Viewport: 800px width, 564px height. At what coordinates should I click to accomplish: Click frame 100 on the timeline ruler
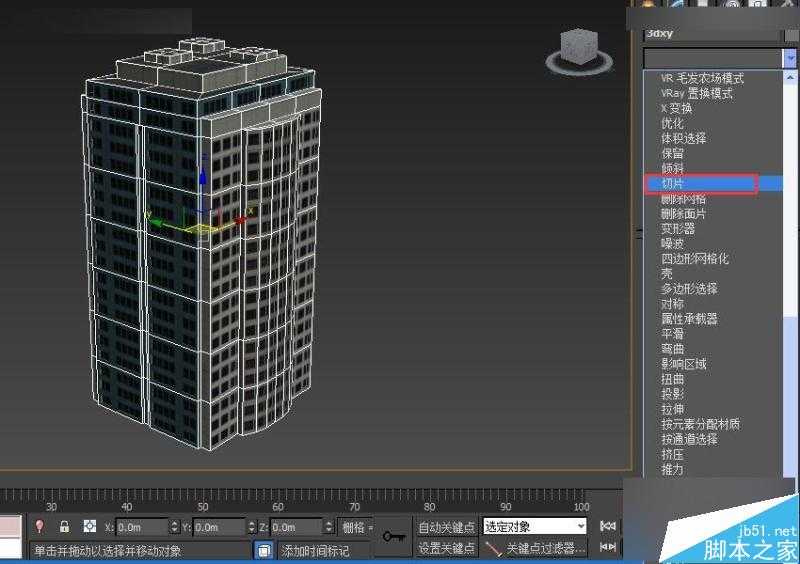[582, 506]
